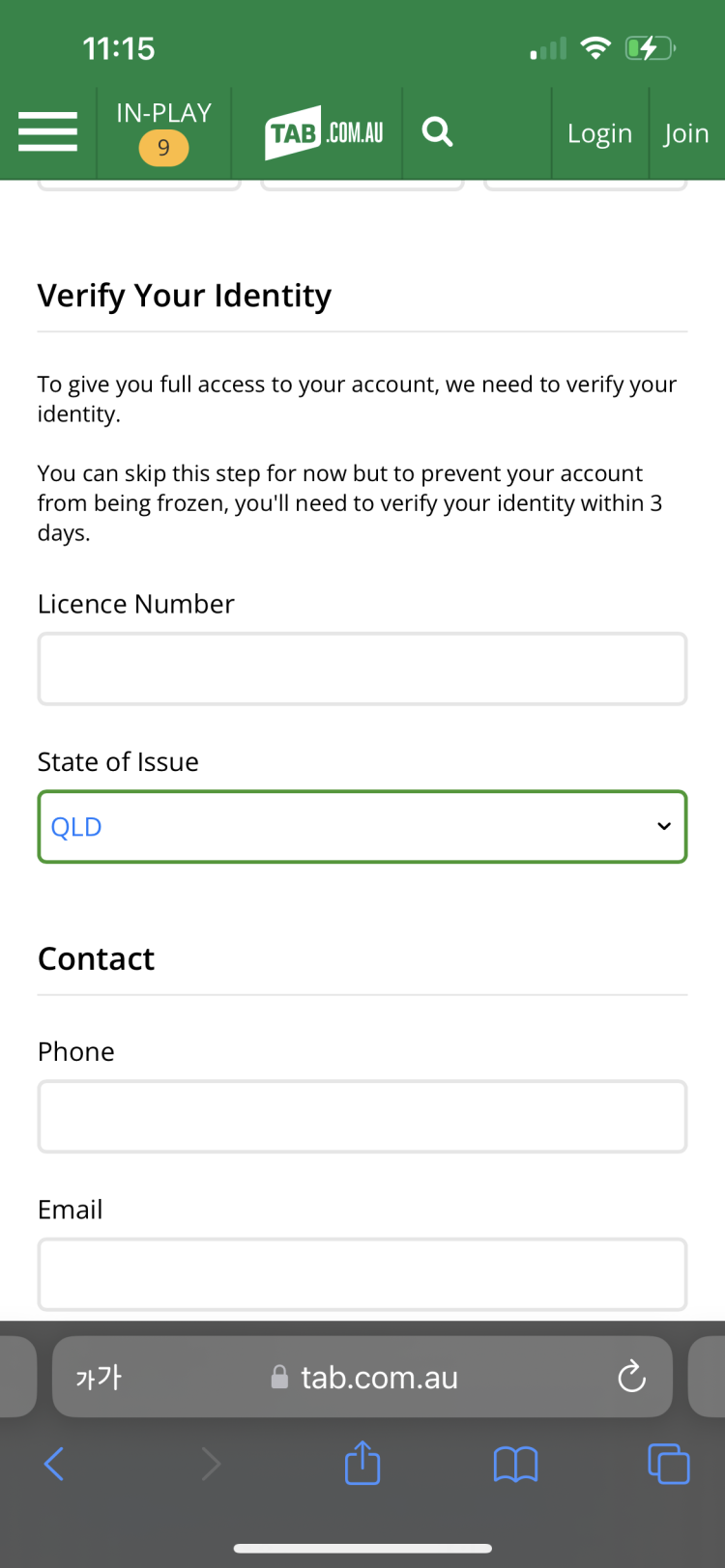This screenshot has width=725, height=1568.
Task: Open the IN-PLAY section
Action: [163, 113]
